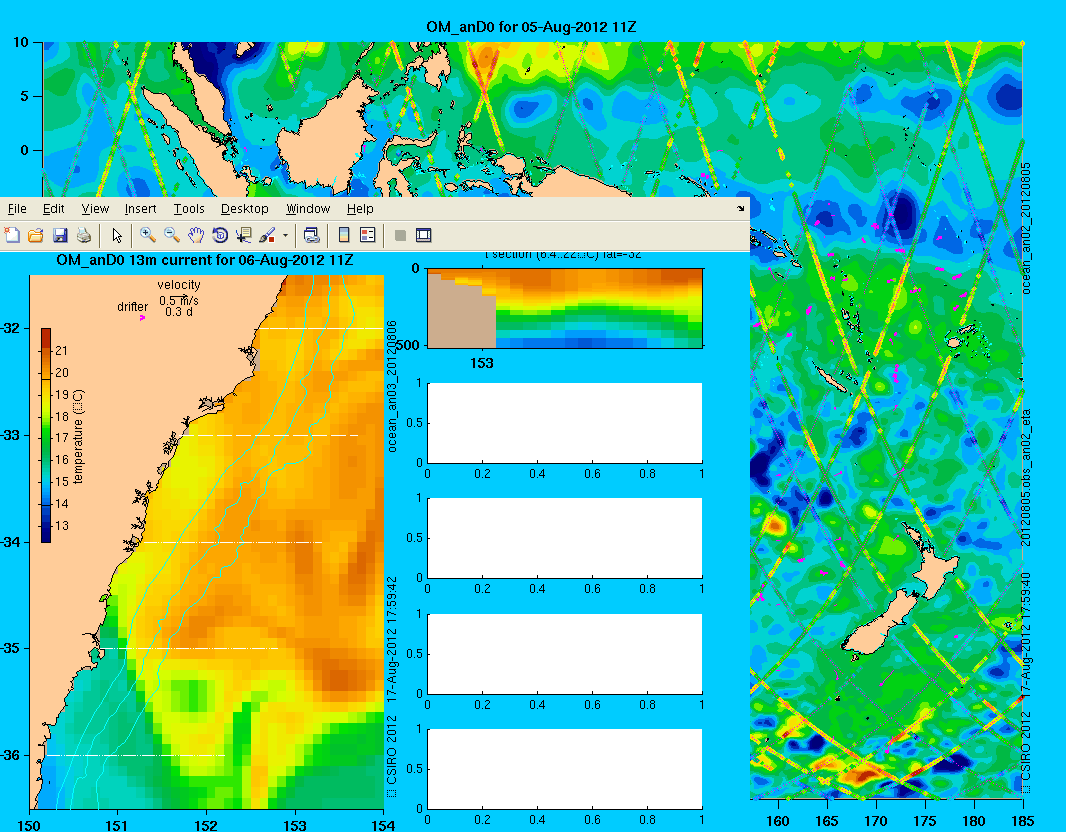Select the Rotate 3D tool

[220, 235]
